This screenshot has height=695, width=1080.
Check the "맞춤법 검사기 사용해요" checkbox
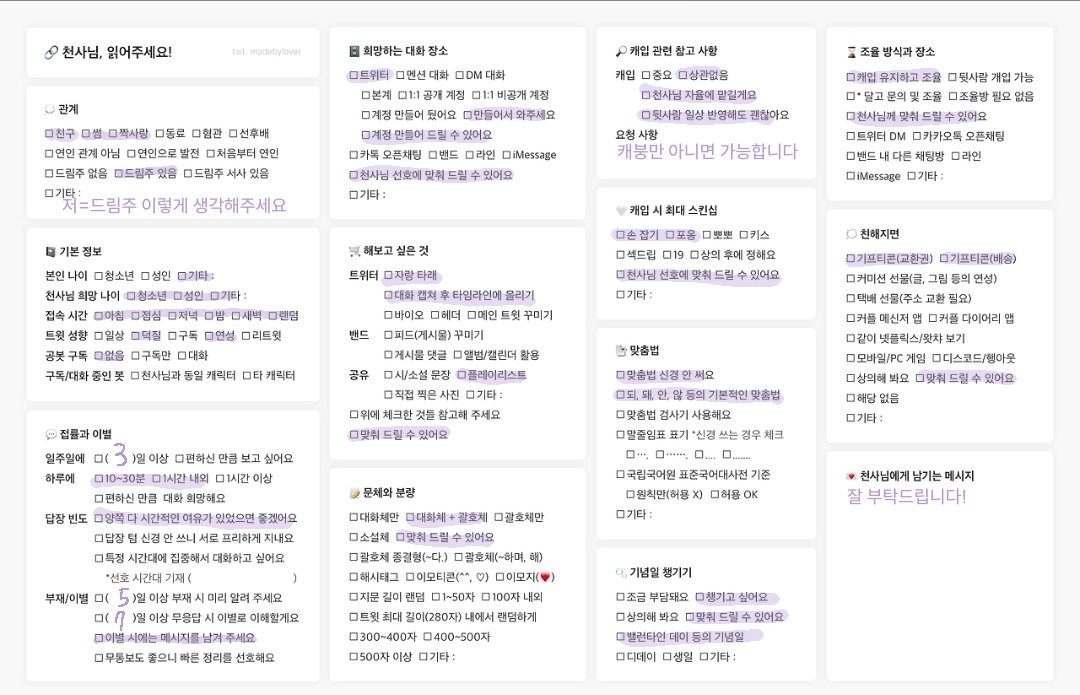pos(620,415)
